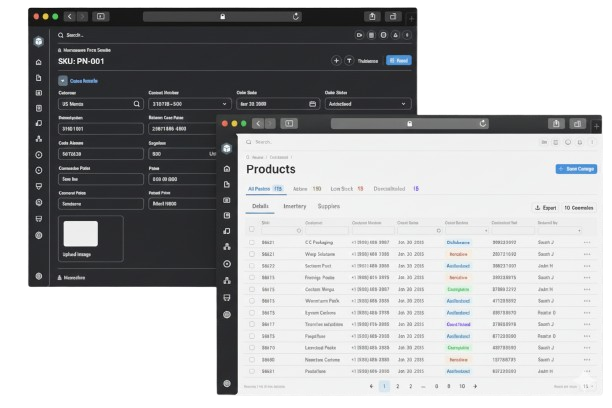
Task: Open the document icon in Products window sidebar
Action: tap(227, 184)
